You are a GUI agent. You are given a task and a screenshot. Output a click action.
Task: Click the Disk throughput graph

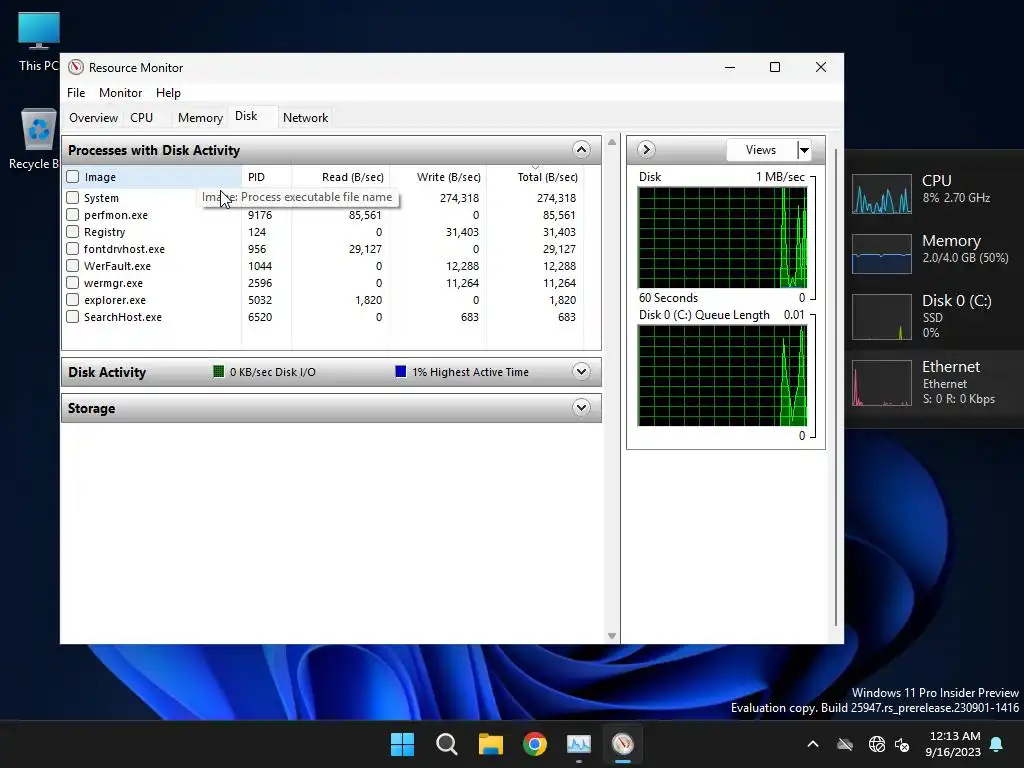[x=722, y=238]
